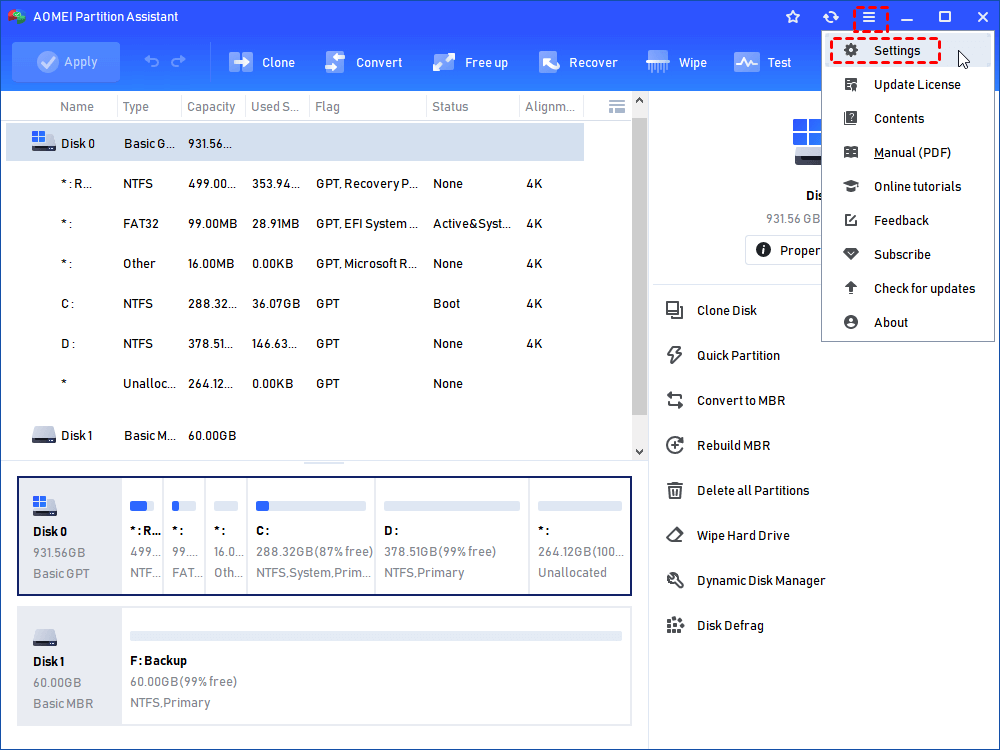Click the Apply button
The image size is (1000, 750).
click(x=66, y=62)
